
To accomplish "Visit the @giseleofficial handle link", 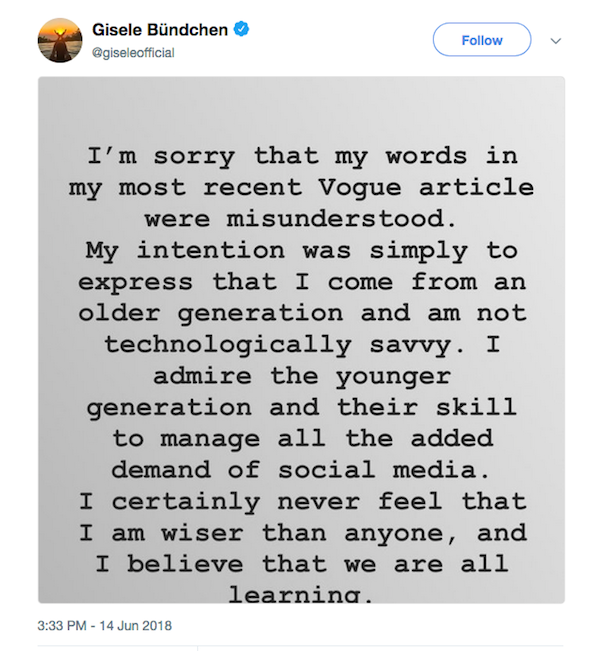I will (x=133, y=53).
